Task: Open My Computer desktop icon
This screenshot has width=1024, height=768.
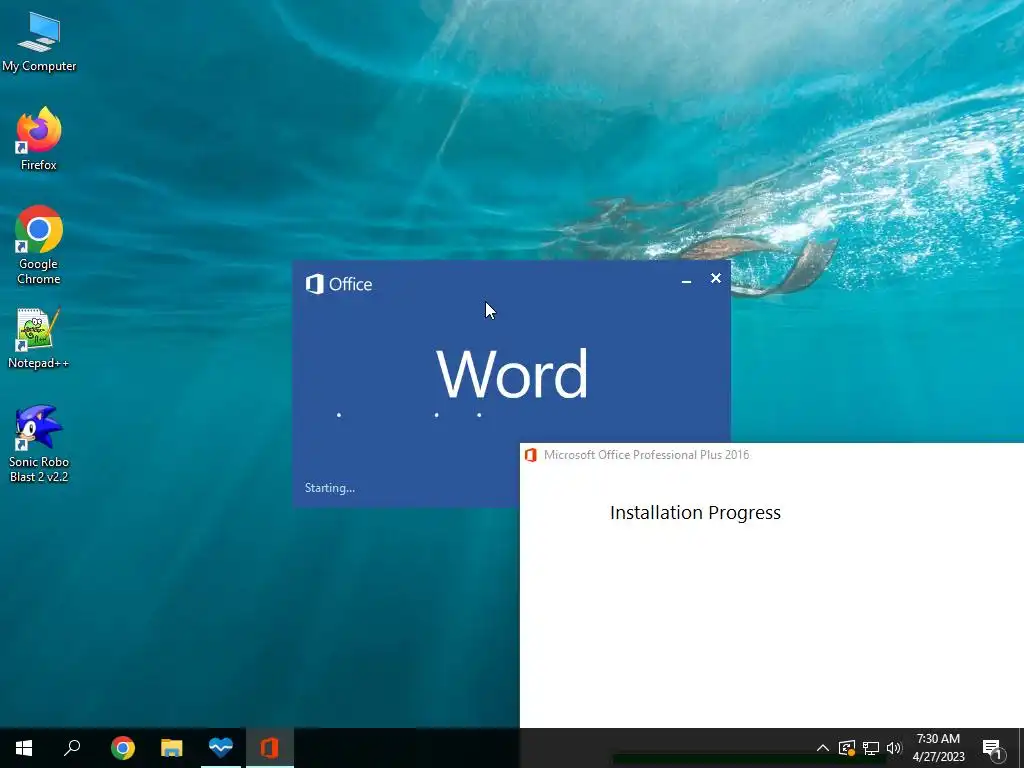Action: pos(39,42)
